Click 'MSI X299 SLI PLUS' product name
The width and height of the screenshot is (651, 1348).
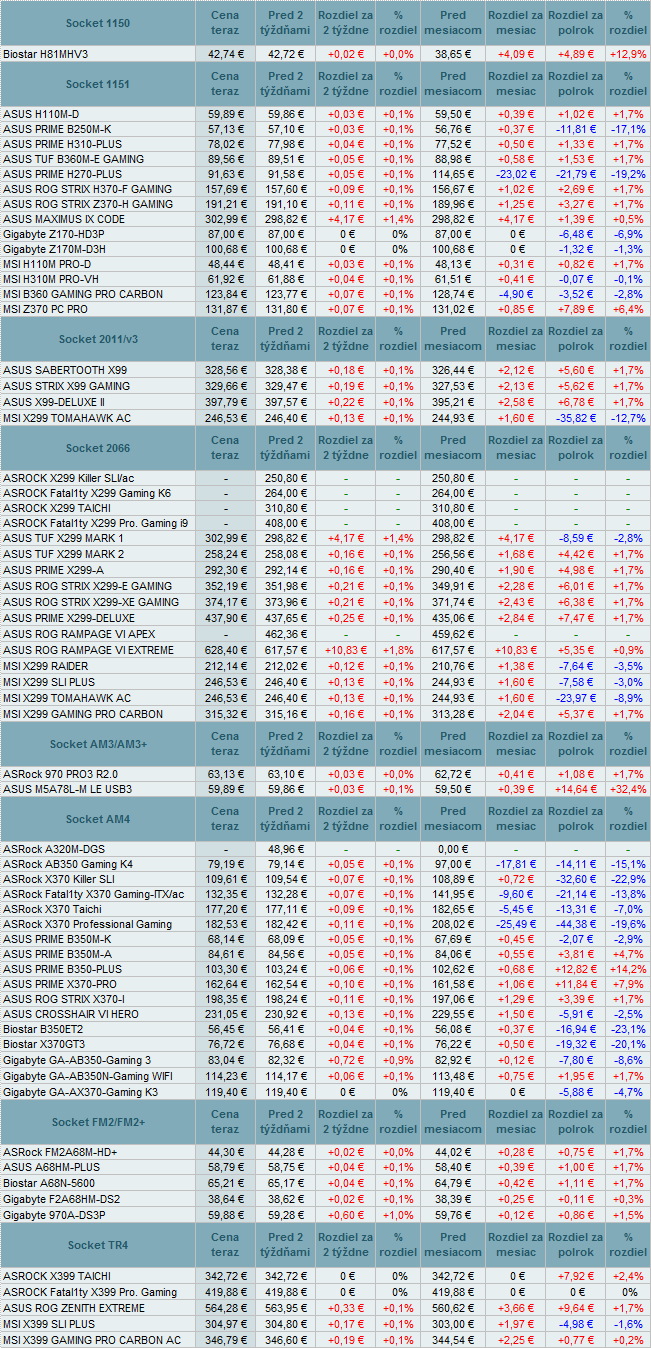click(50, 682)
